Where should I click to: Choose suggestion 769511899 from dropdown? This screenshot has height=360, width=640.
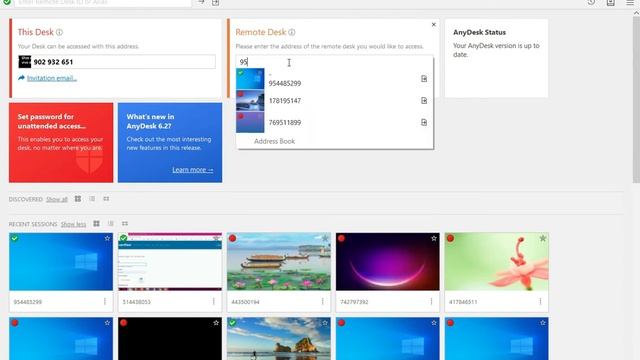(334, 122)
